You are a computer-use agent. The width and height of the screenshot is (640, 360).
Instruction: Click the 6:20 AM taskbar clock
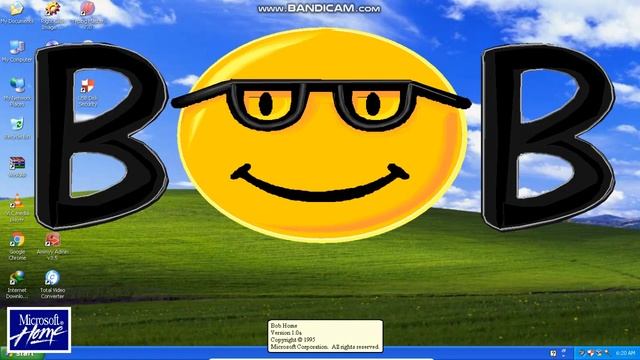pyautogui.click(x=625, y=353)
